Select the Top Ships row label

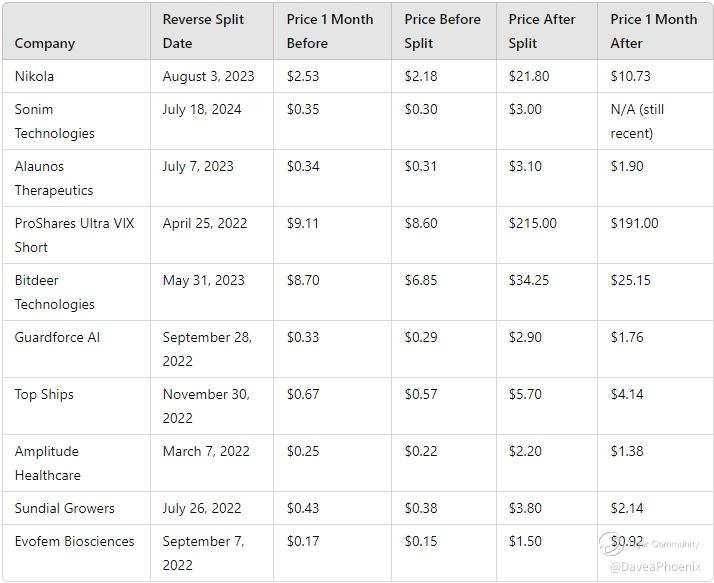(x=44, y=394)
